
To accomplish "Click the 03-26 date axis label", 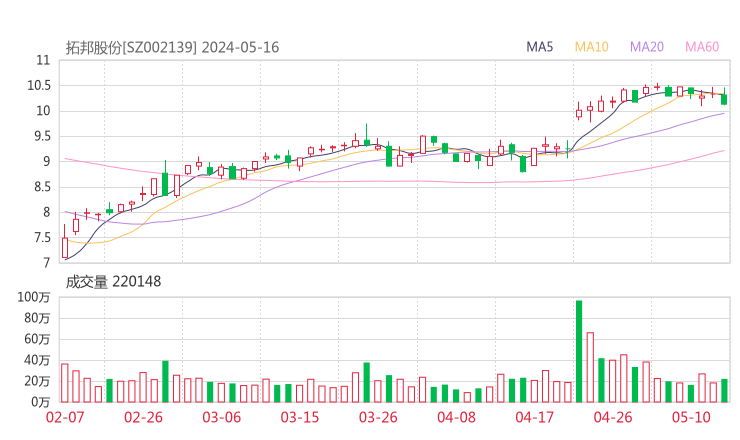I will 378,417.
